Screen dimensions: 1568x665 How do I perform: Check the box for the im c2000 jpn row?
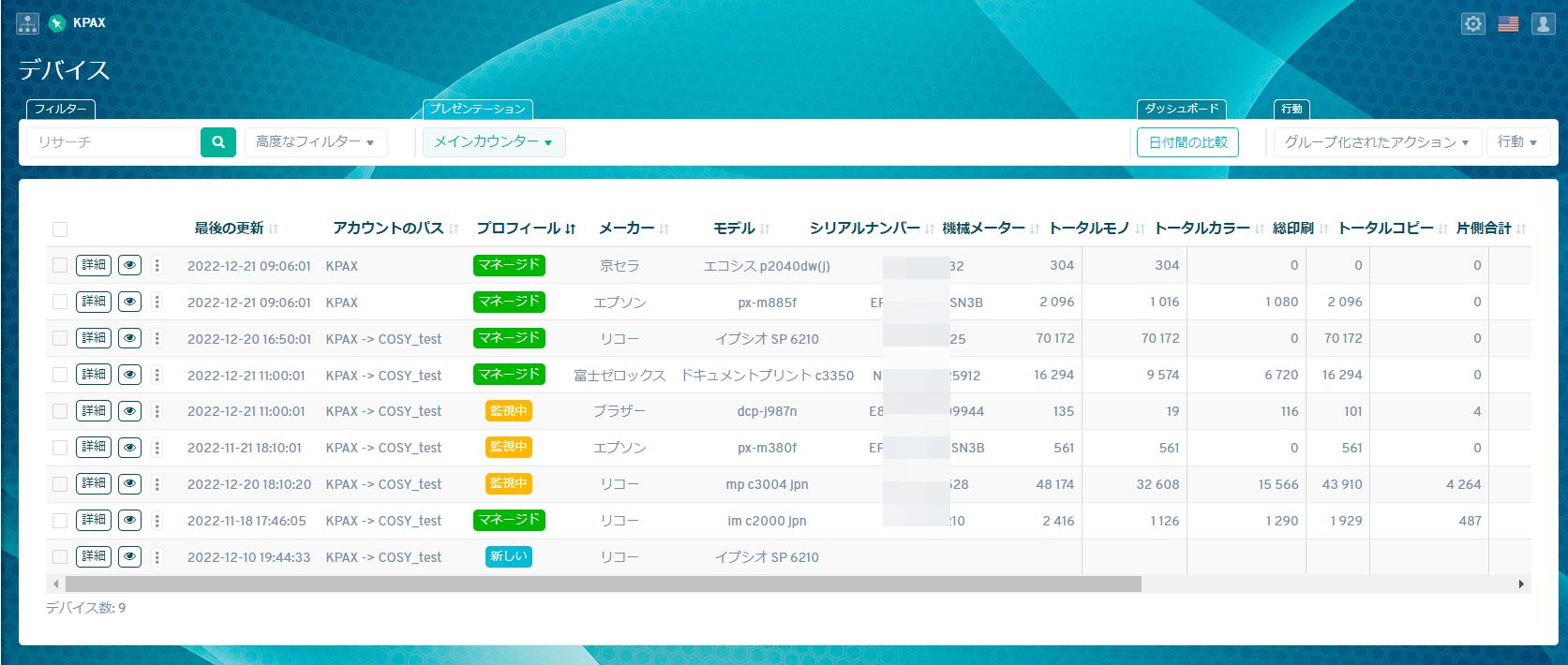click(60, 522)
